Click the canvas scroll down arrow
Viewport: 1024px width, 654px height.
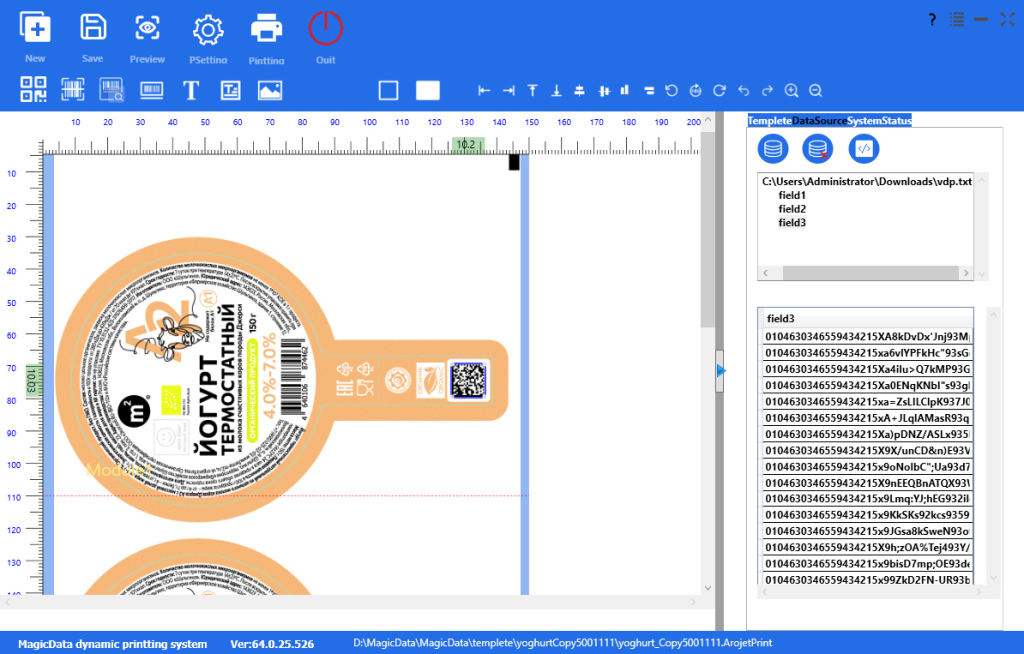point(707,588)
